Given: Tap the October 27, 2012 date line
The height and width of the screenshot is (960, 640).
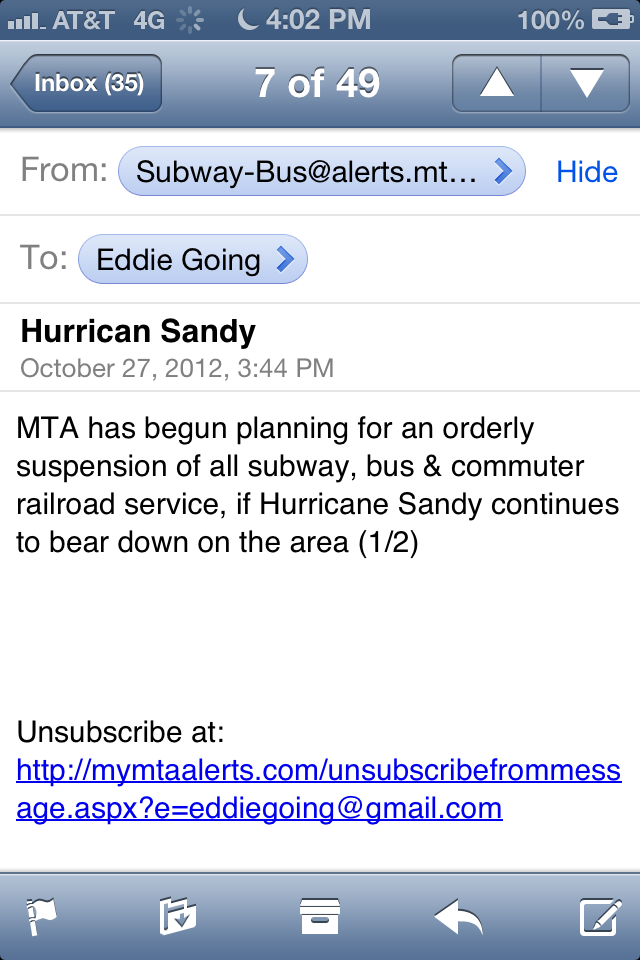Looking at the screenshot, I should (x=177, y=367).
